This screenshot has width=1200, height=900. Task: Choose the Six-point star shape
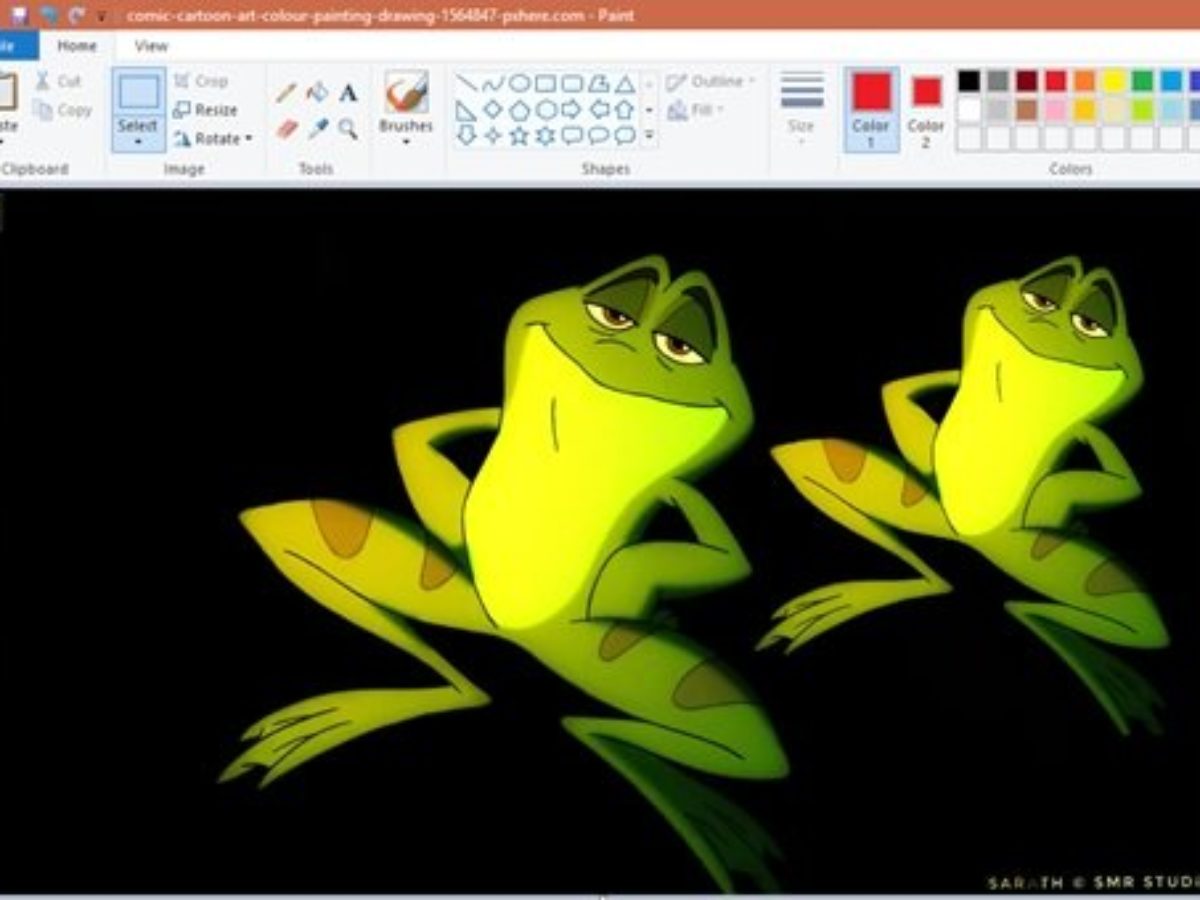545,135
